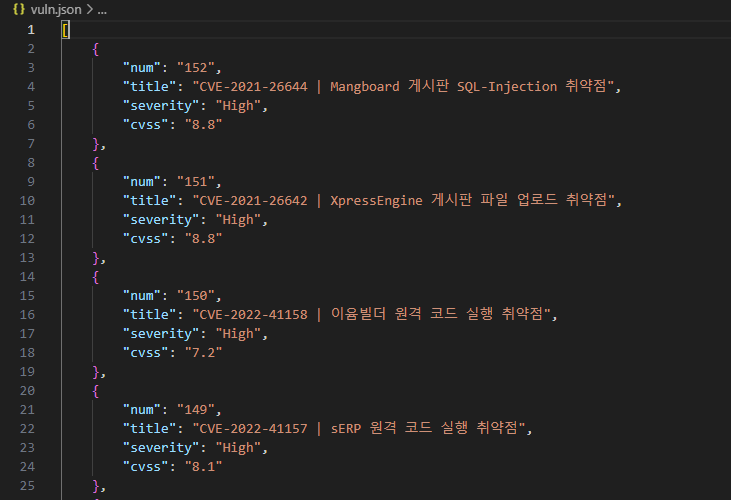Click the opening brace on line 20
This screenshot has height=500, width=731.
click(x=96, y=391)
